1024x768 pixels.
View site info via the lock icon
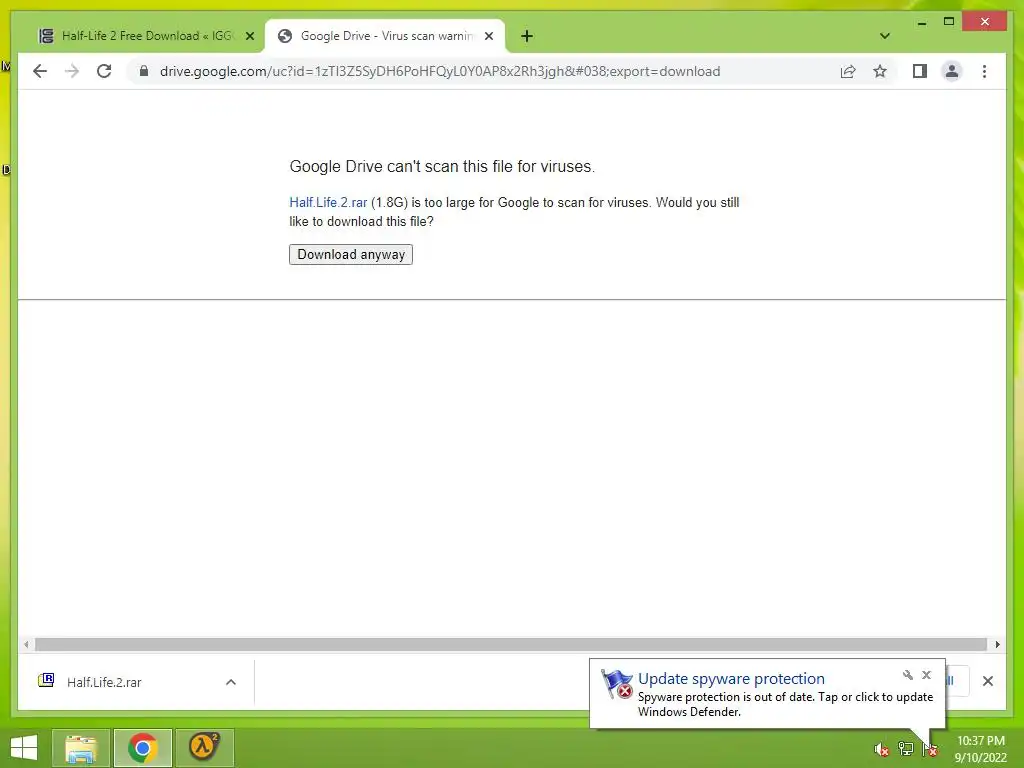(144, 71)
